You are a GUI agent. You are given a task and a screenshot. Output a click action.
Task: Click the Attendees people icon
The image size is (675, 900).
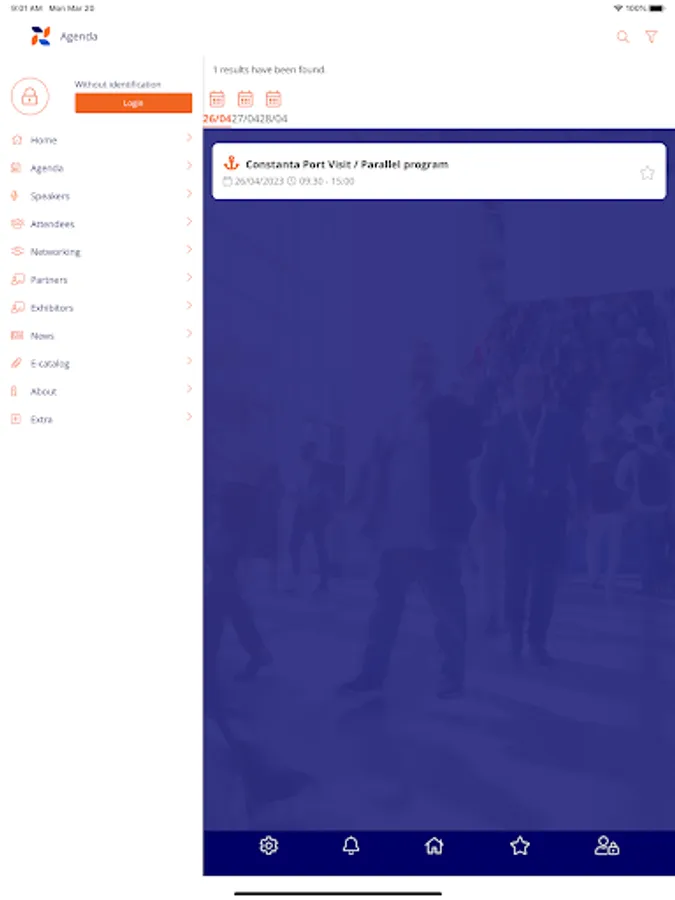tap(17, 223)
